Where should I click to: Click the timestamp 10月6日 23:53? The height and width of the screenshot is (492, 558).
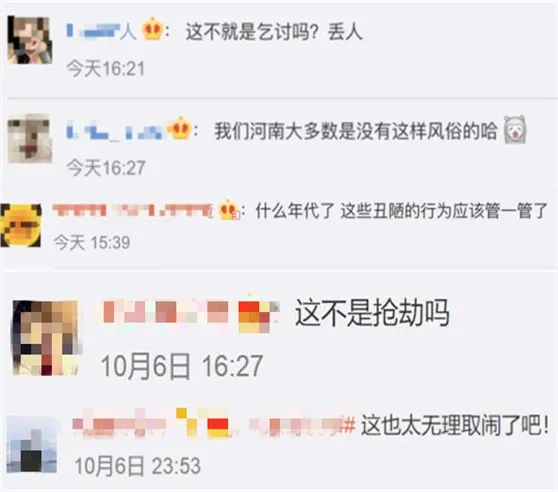137,466
